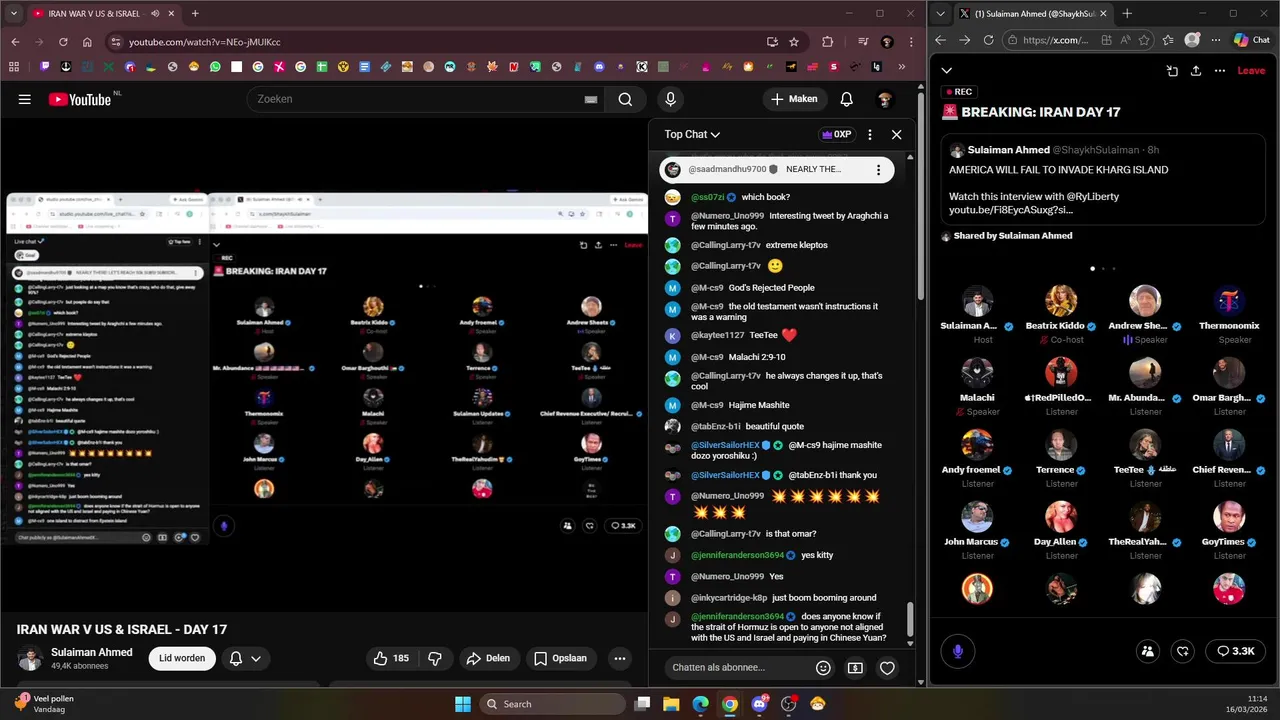Leave the X Space

(1251, 71)
